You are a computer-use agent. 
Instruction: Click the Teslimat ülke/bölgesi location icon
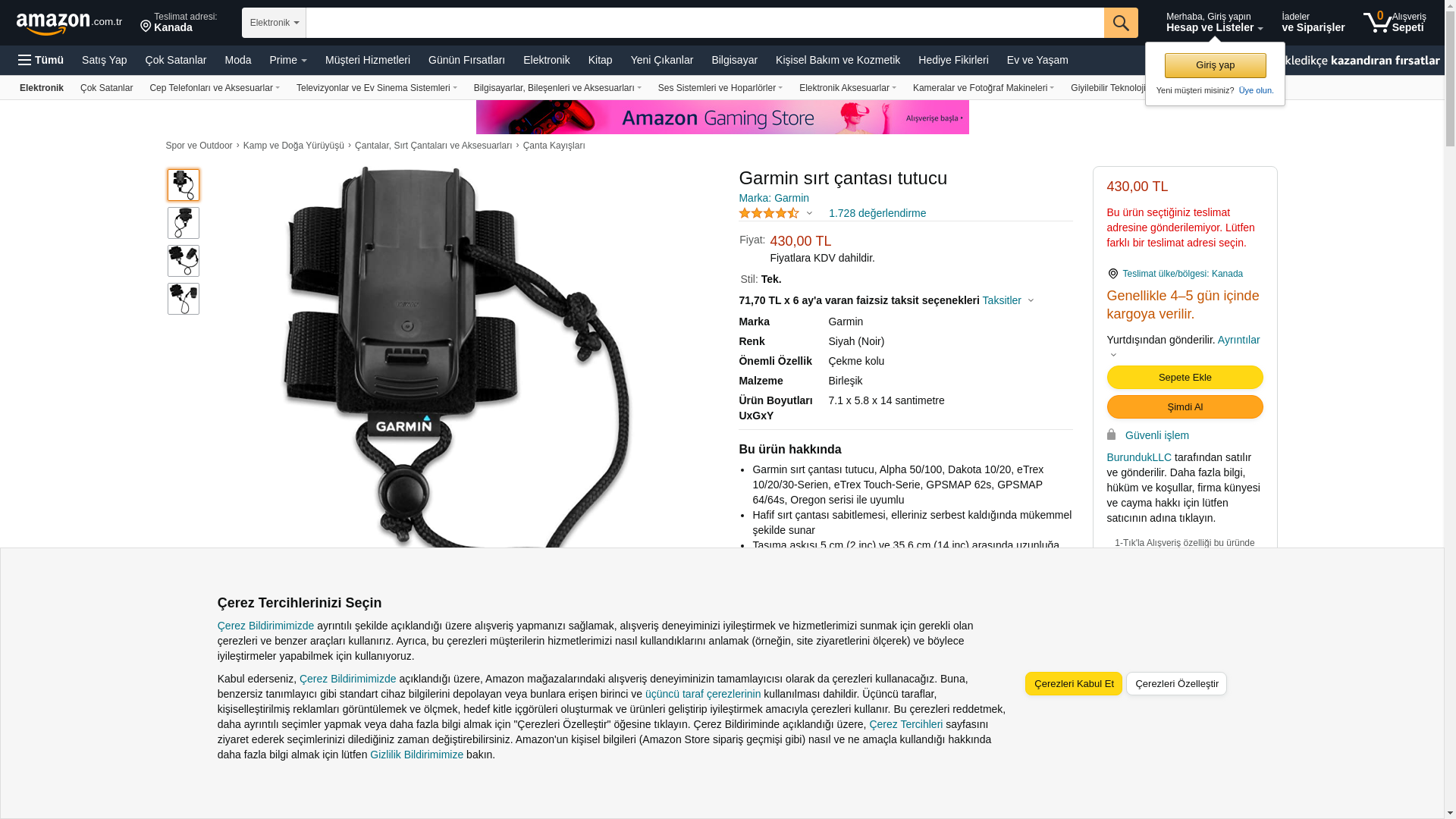pyautogui.click(x=1112, y=274)
